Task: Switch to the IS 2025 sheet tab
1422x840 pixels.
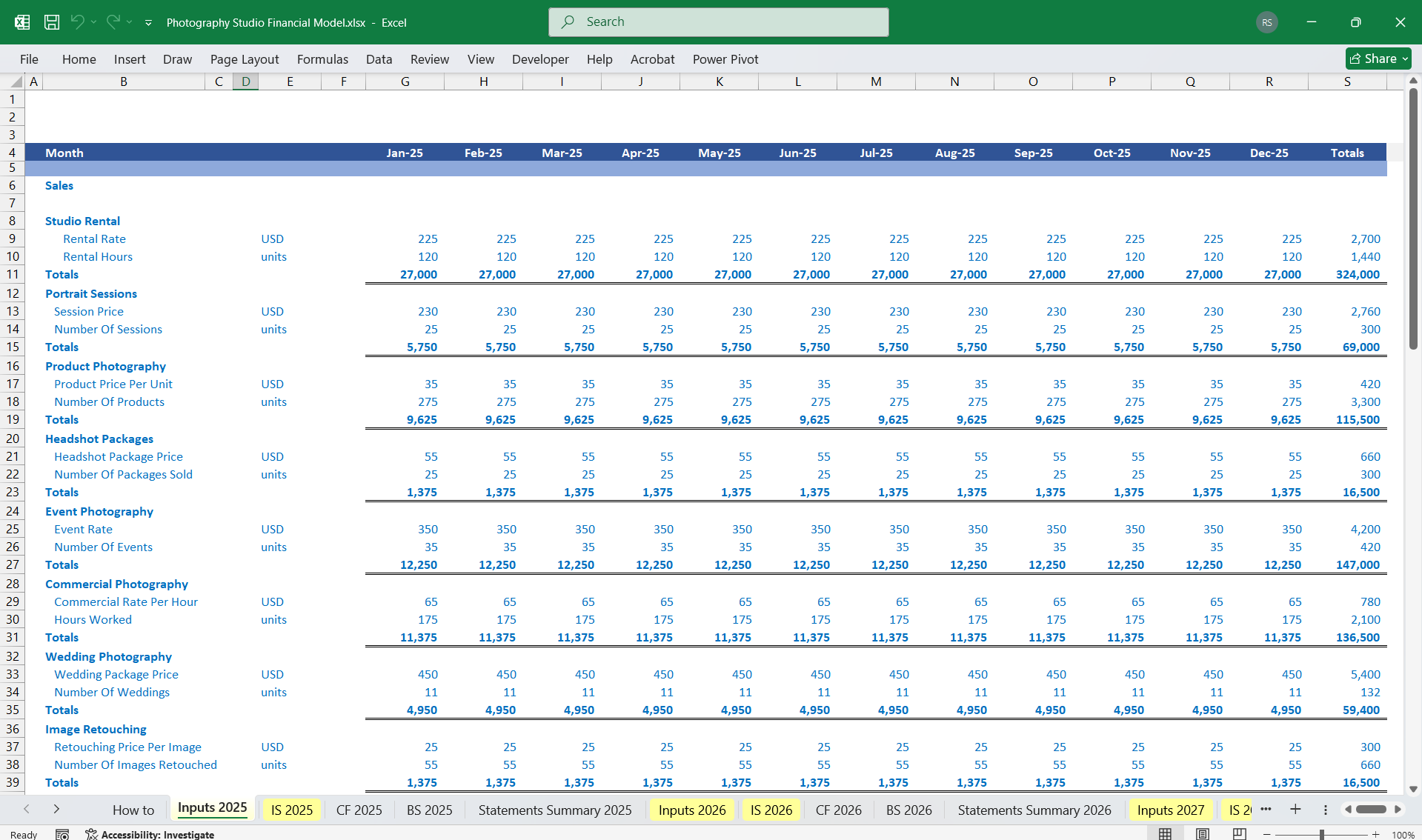Action: pos(292,810)
